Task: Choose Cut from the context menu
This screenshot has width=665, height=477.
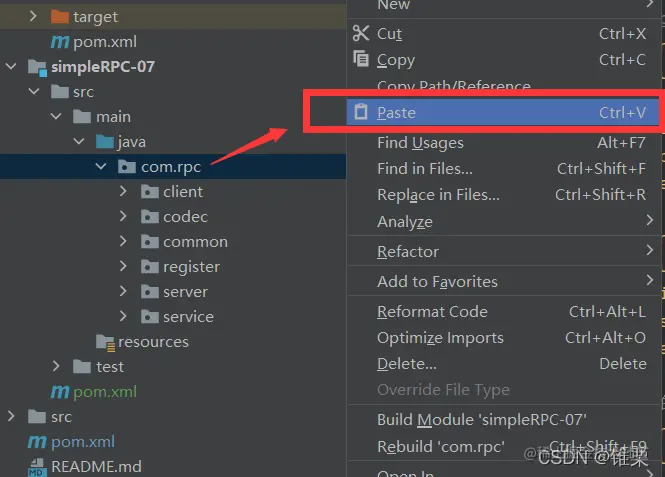Action: [503, 33]
